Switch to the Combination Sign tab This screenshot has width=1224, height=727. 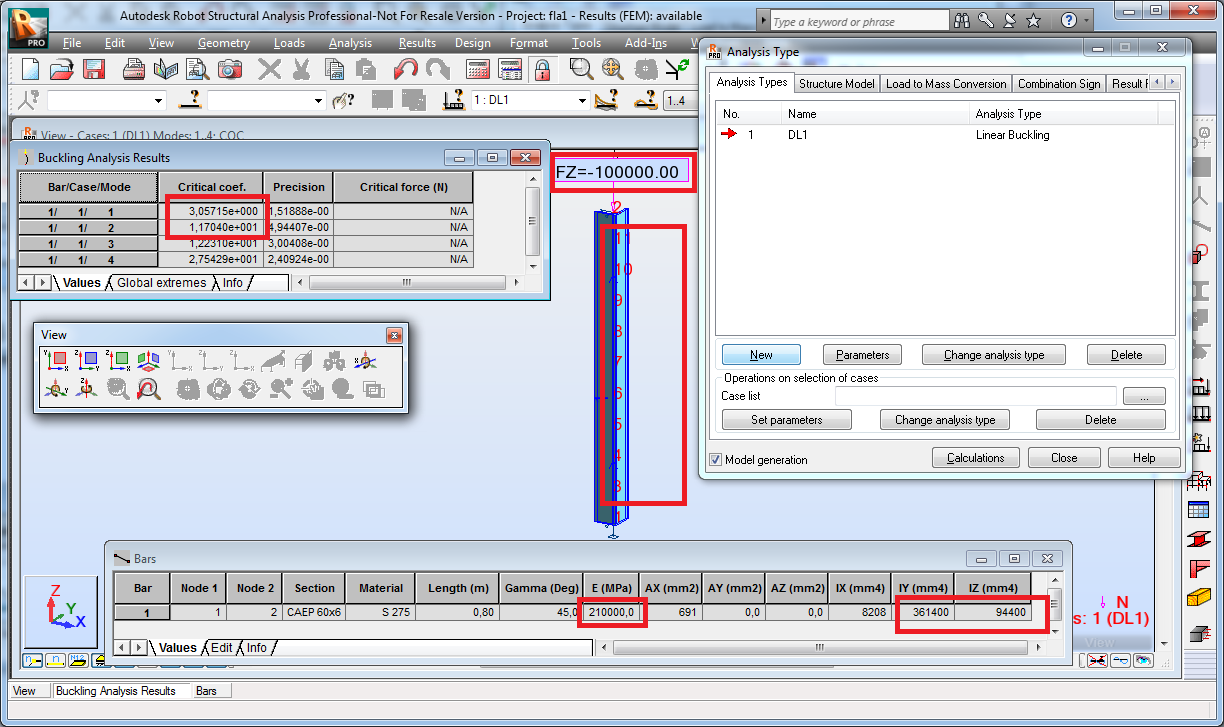tap(1059, 84)
